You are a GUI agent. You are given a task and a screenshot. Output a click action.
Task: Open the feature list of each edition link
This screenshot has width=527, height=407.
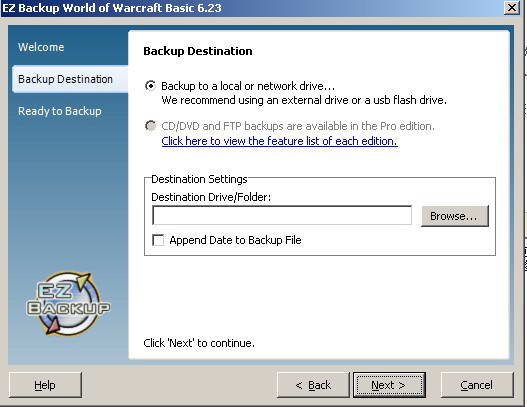tap(279, 141)
